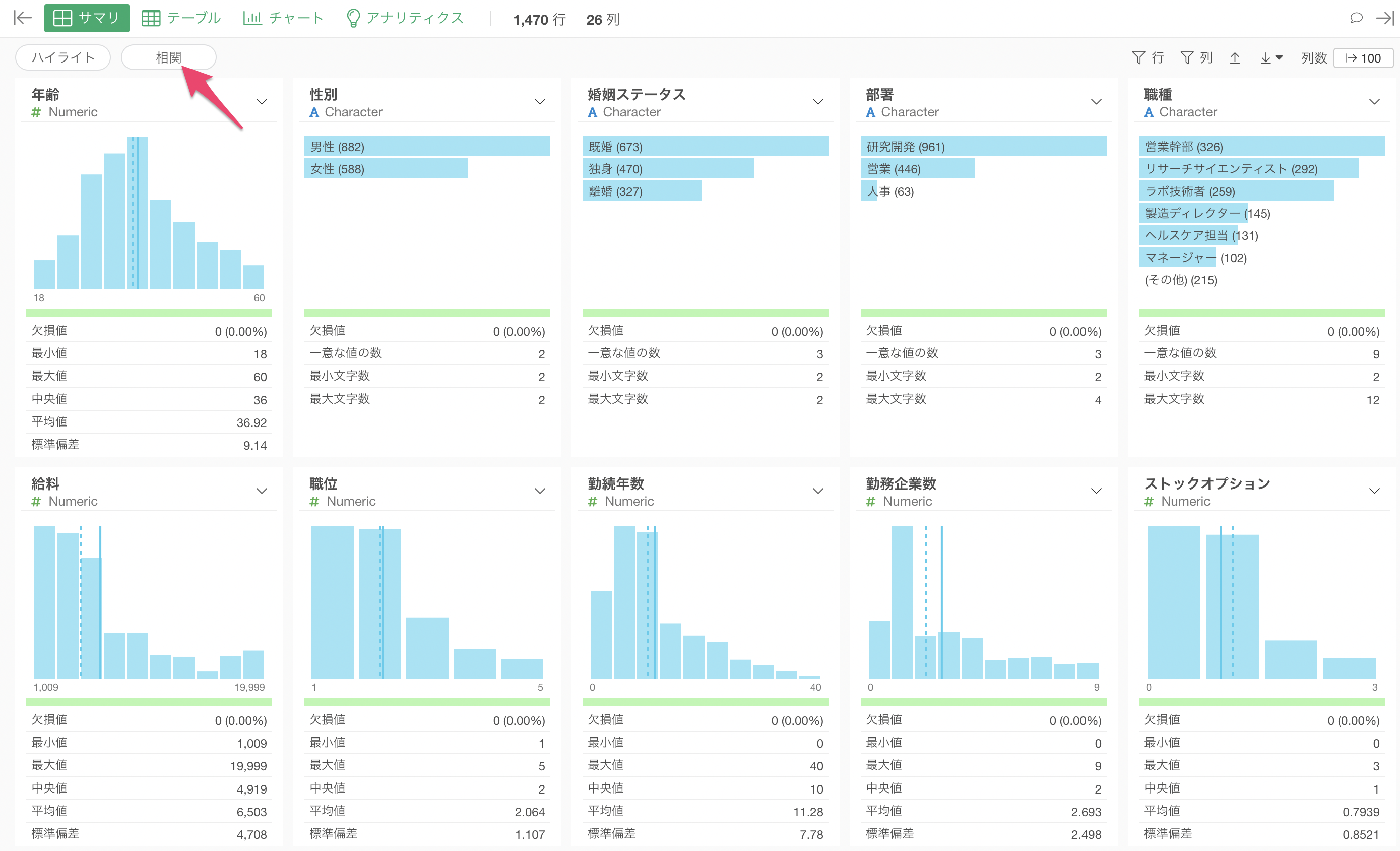Switch to the テーブル tab

[181, 18]
